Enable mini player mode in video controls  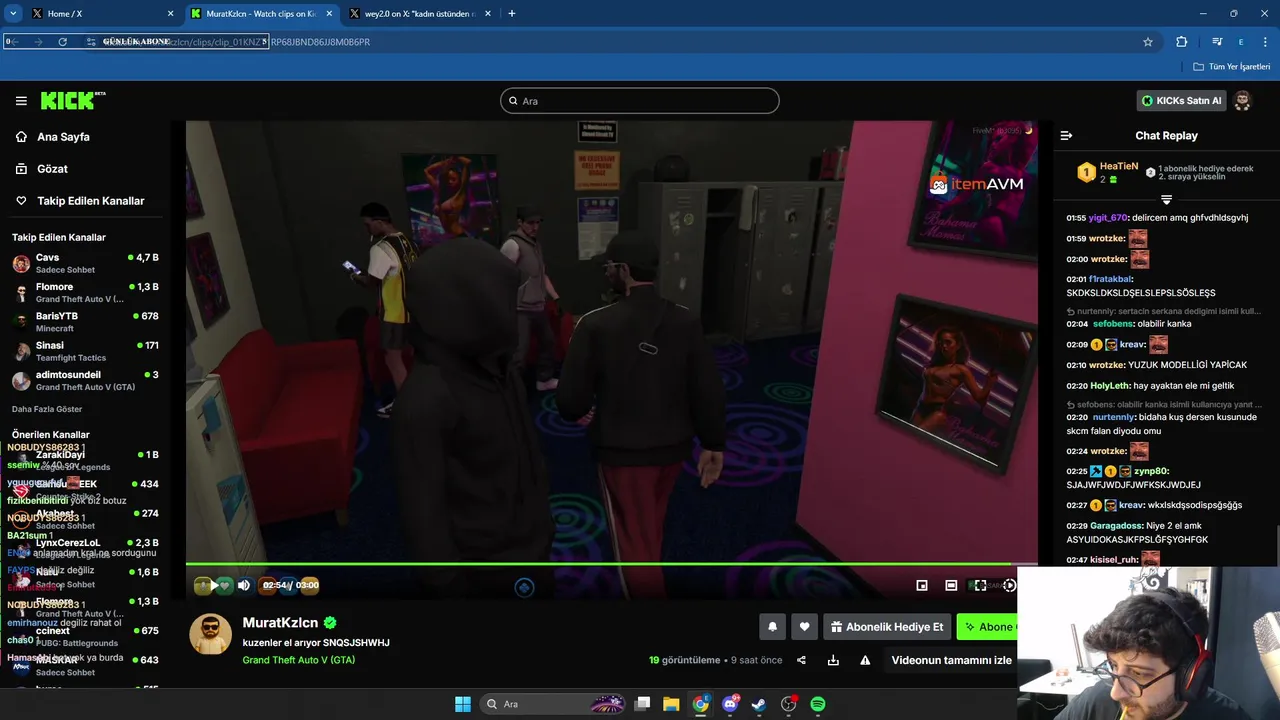pyautogui.click(x=922, y=585)
